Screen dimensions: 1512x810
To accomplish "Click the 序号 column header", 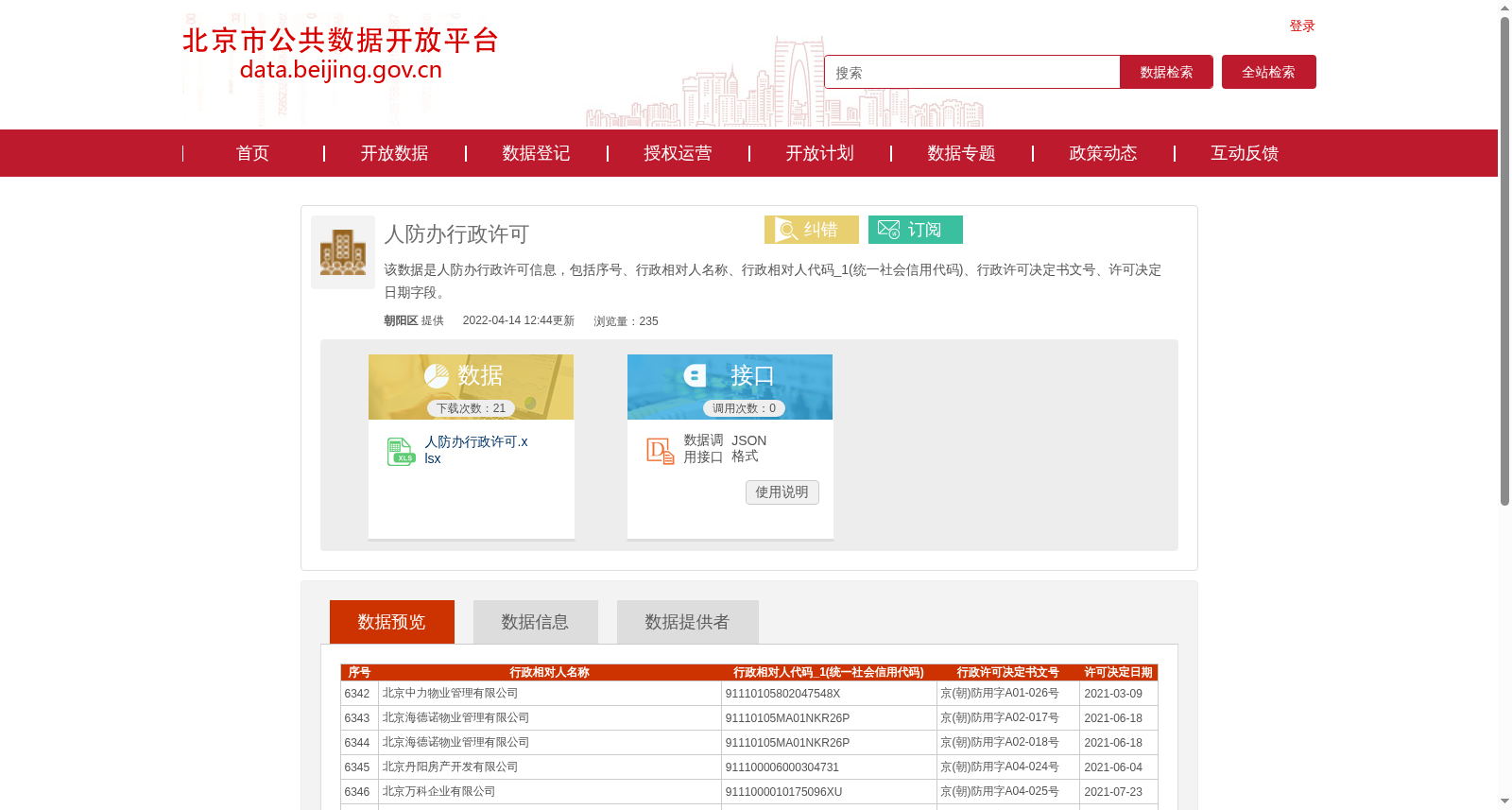I will pos(359,673).
